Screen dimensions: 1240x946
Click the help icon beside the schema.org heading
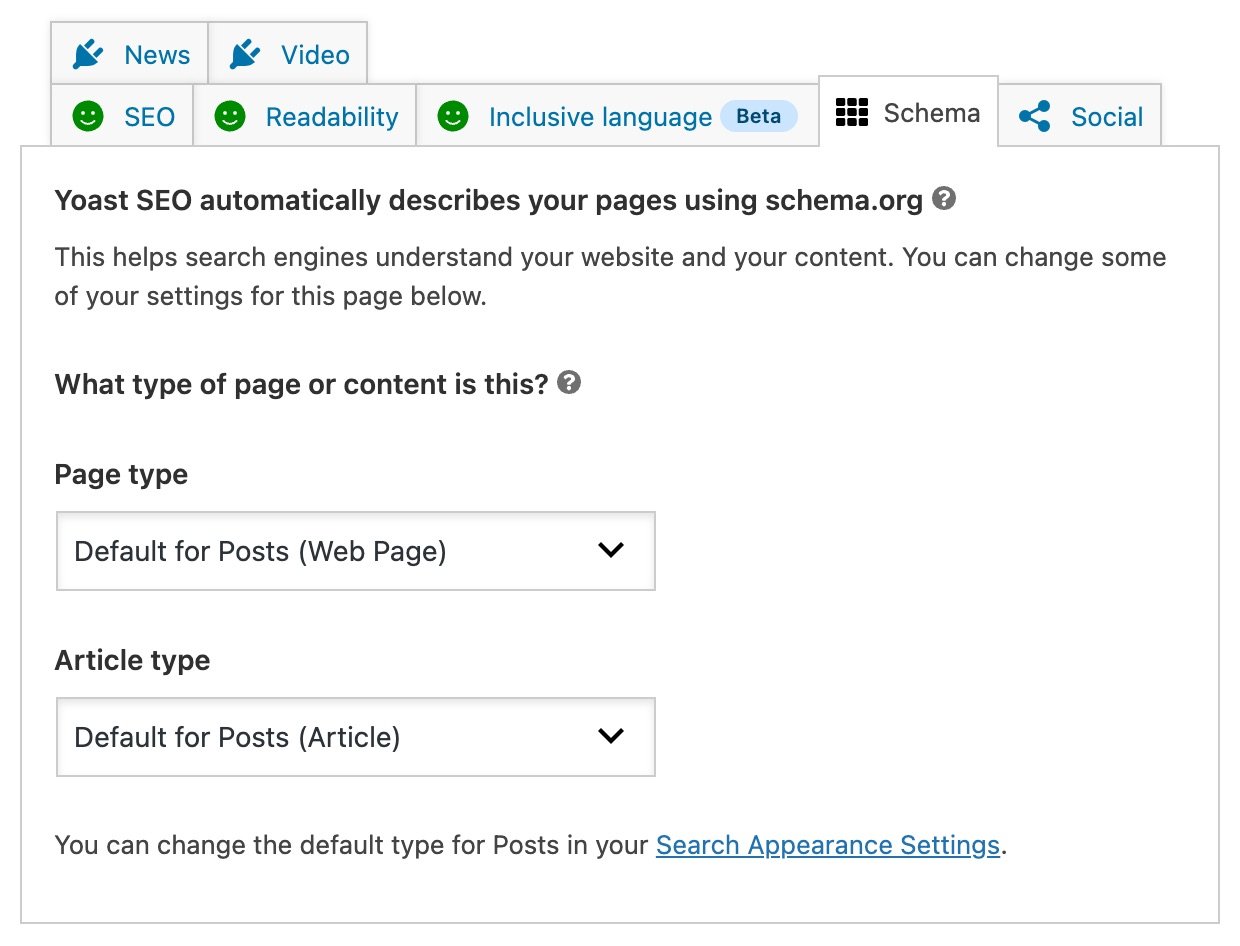point(944,199)
